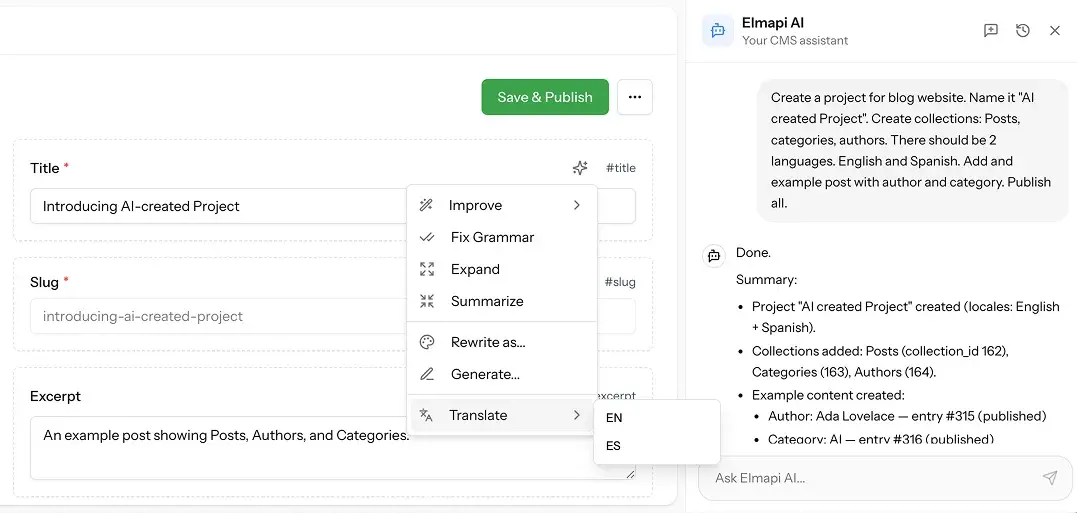The image size is (1077, 513).
Task: Close the Elmapi AI panel
Action: pos(1055,30)
